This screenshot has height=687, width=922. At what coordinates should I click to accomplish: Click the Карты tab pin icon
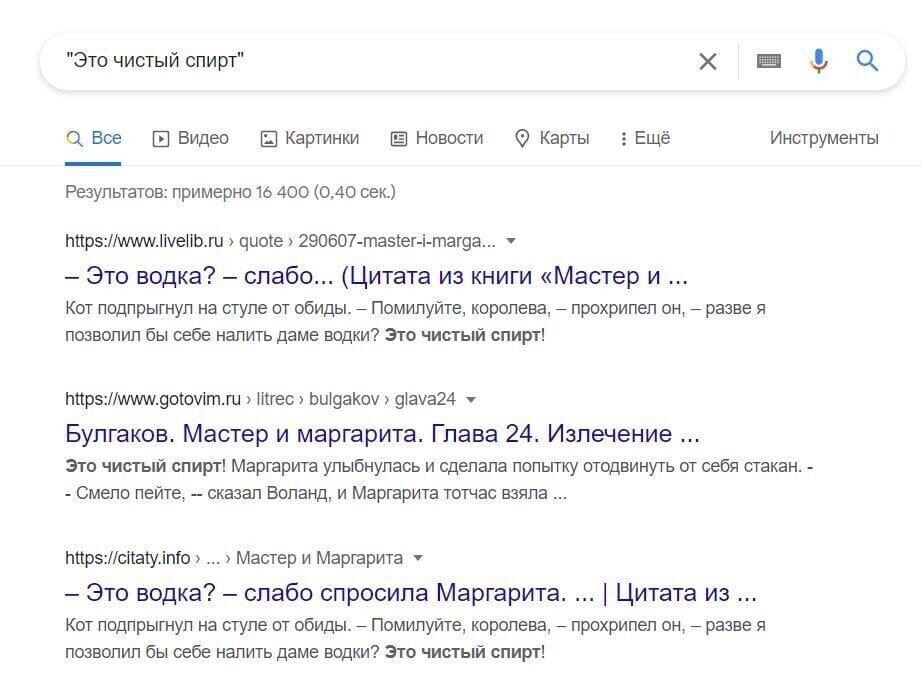point(522,139)
